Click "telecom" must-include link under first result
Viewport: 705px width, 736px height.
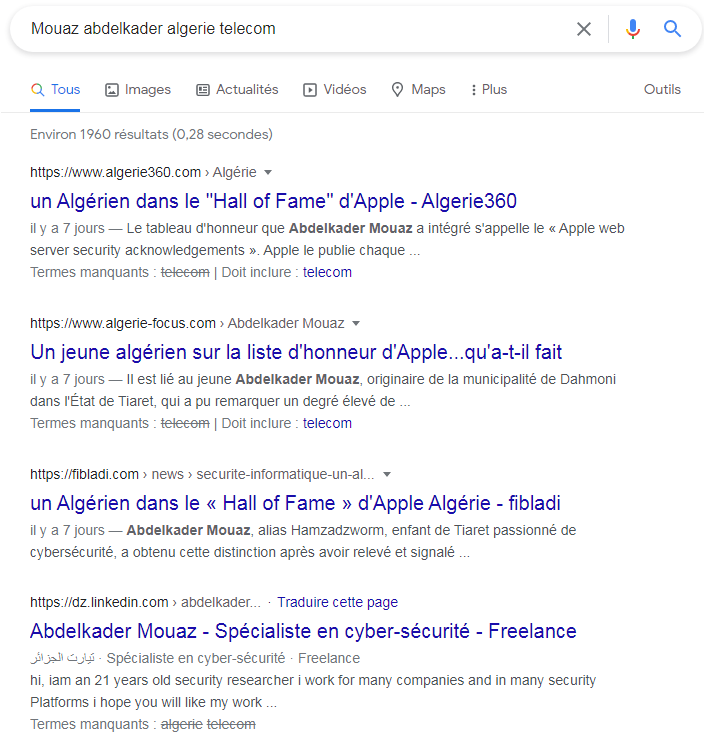coord(327,272)
